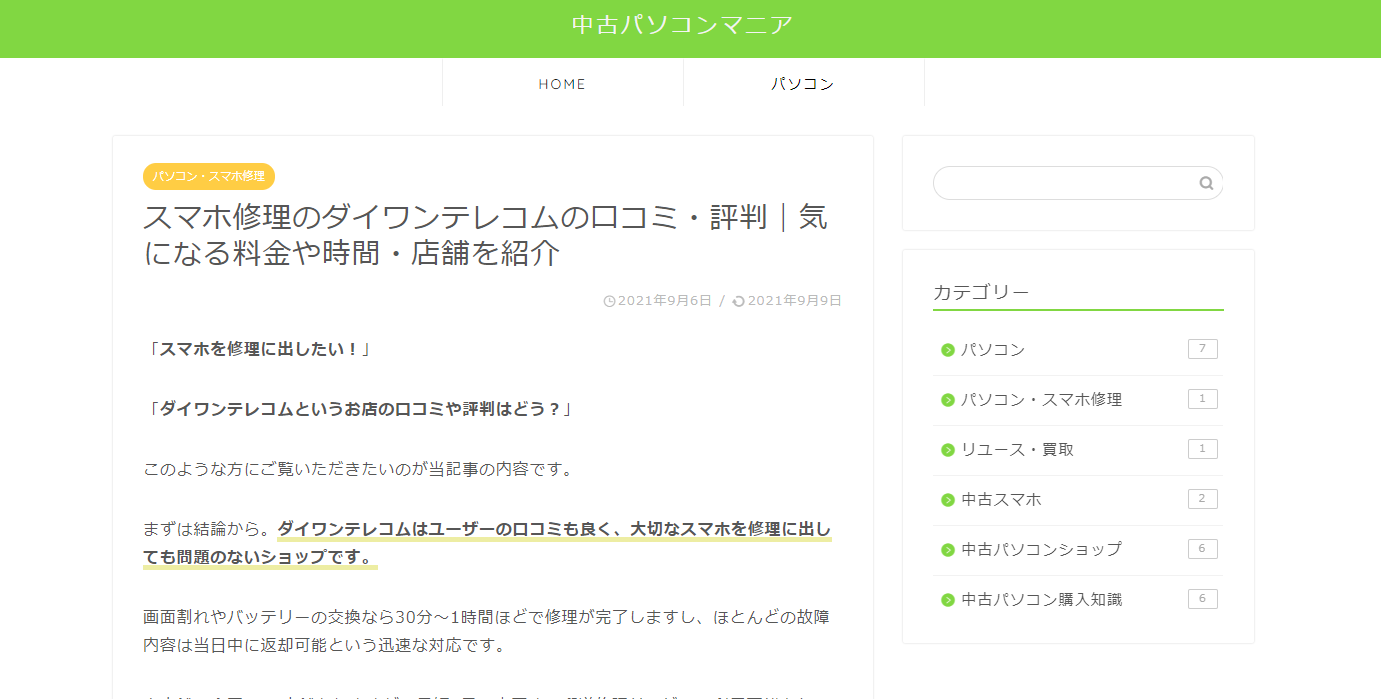Viewport: 1381px width, 699px height.
Task: Click the count badge for 中古パソコン購入知識
Action: pos(1203,599)
